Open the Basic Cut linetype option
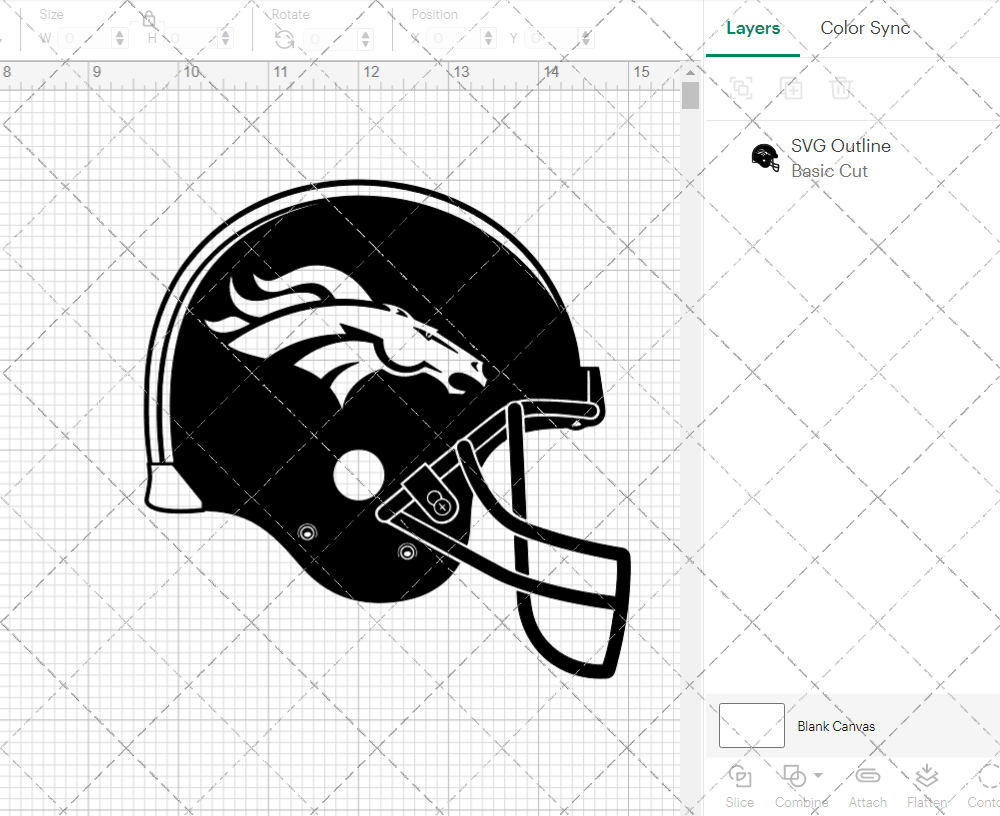The height and width of the screenshot is (816, 1000). point(830,171)
